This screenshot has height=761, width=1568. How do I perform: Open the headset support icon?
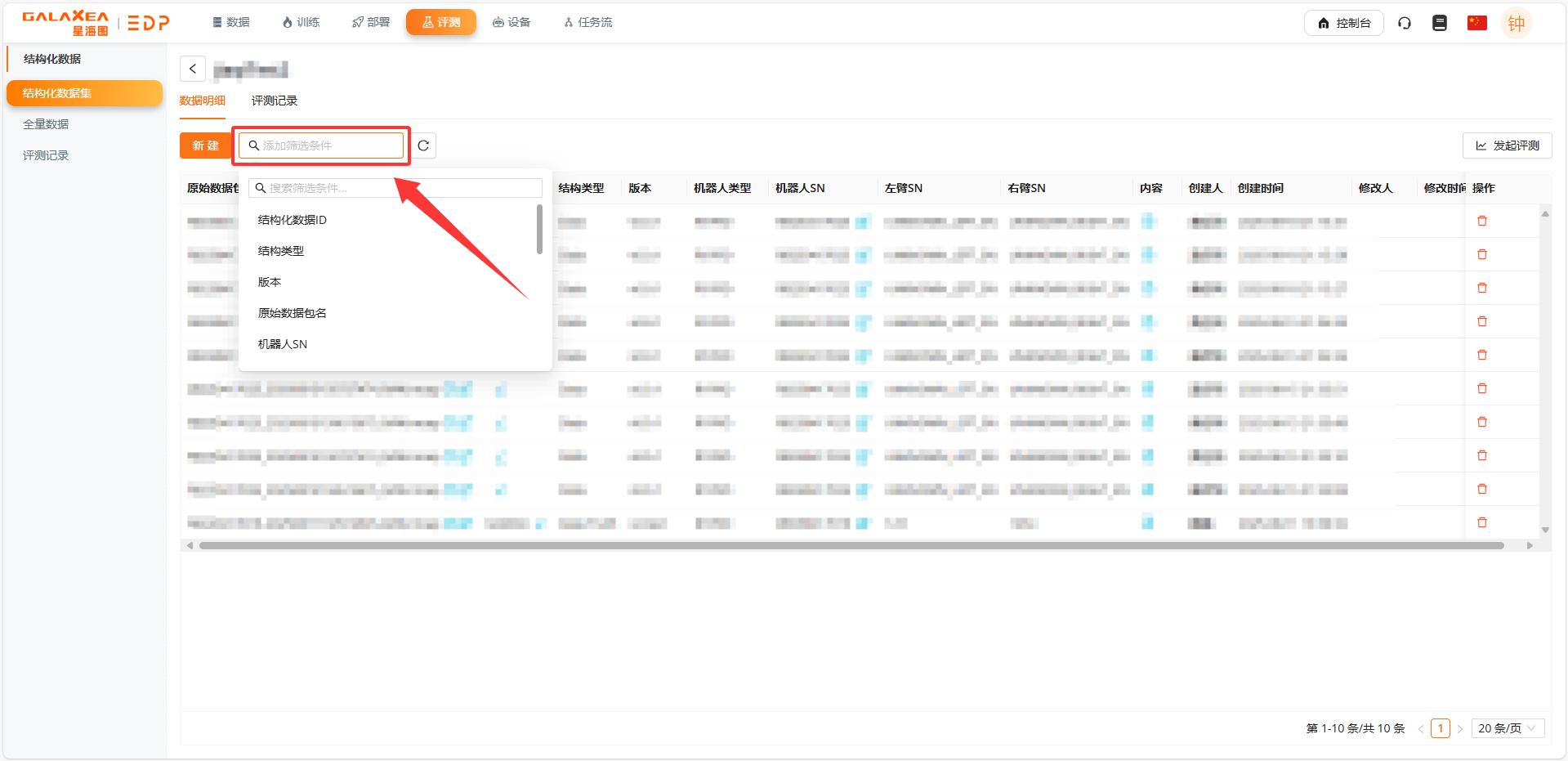(1405, 23)
